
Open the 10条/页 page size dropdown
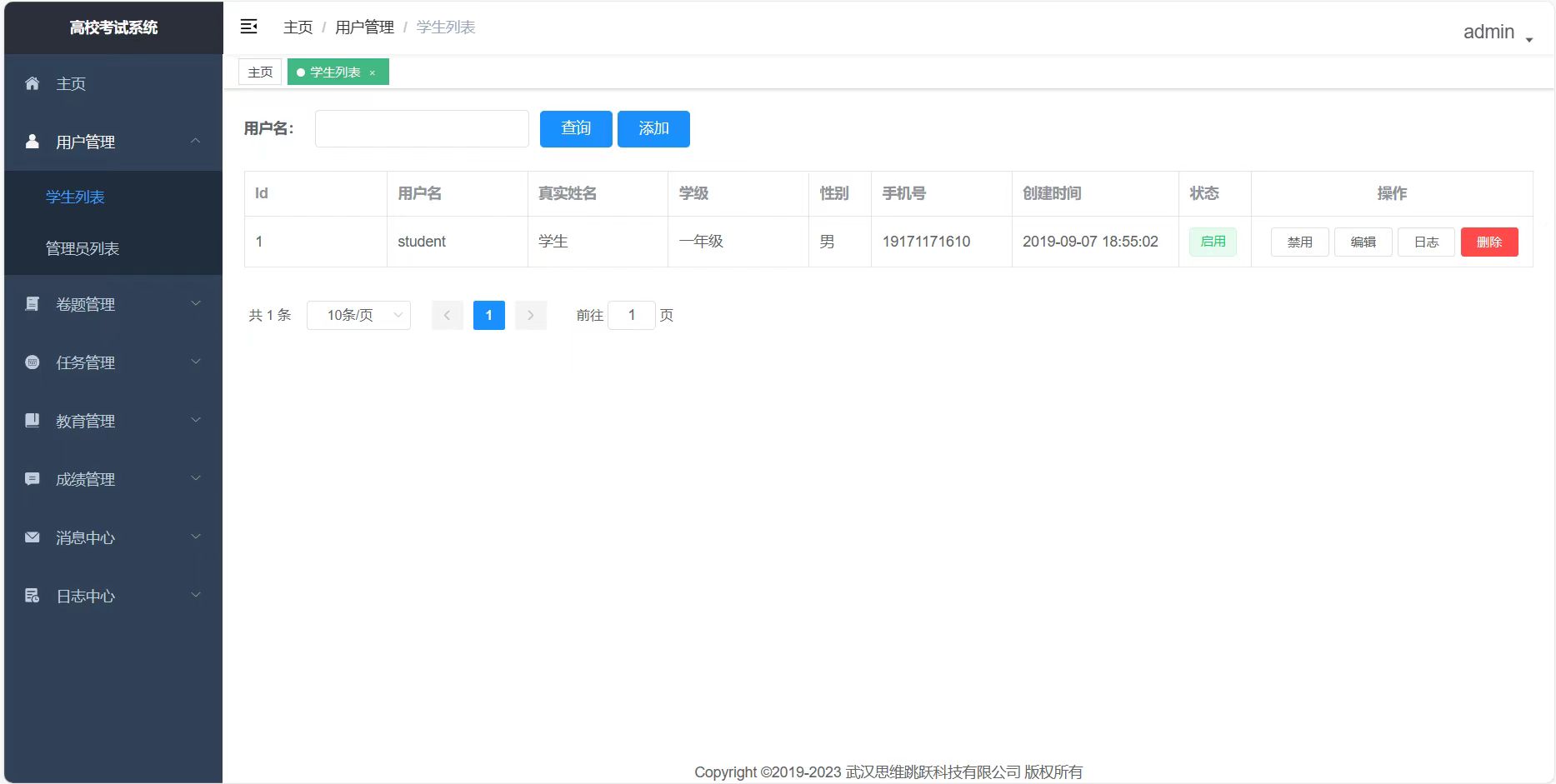click(358, 315)
